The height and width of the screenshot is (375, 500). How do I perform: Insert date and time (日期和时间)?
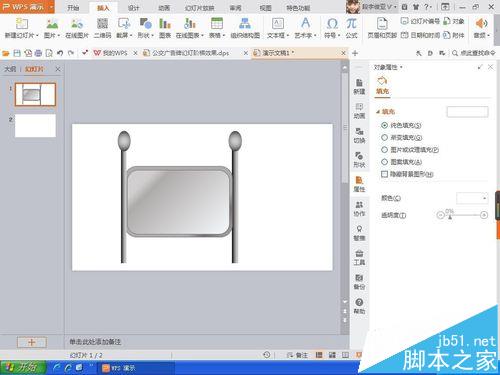point(420,35)
